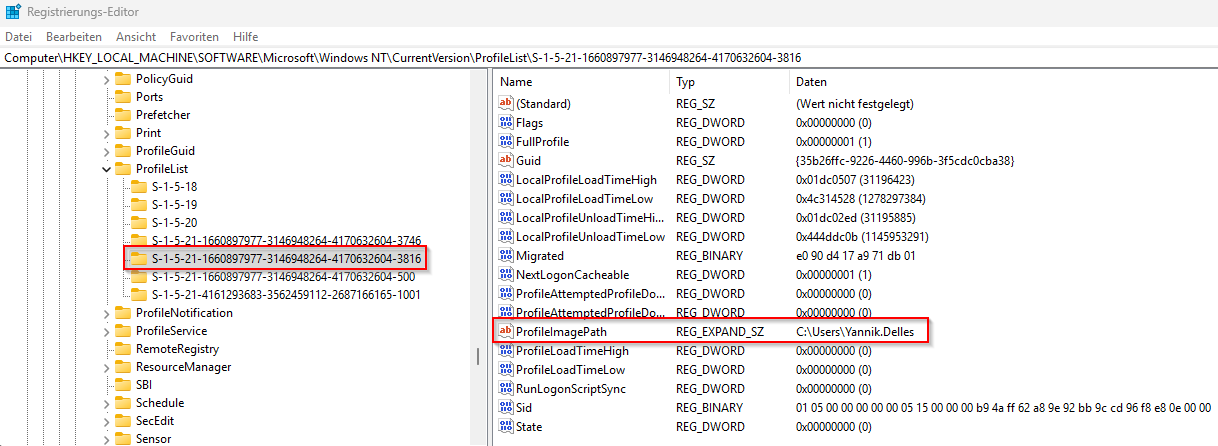Click the RunLogonScriptSync value icon
The height and width of the screenshot is (446, 1218).
point(505,389)
